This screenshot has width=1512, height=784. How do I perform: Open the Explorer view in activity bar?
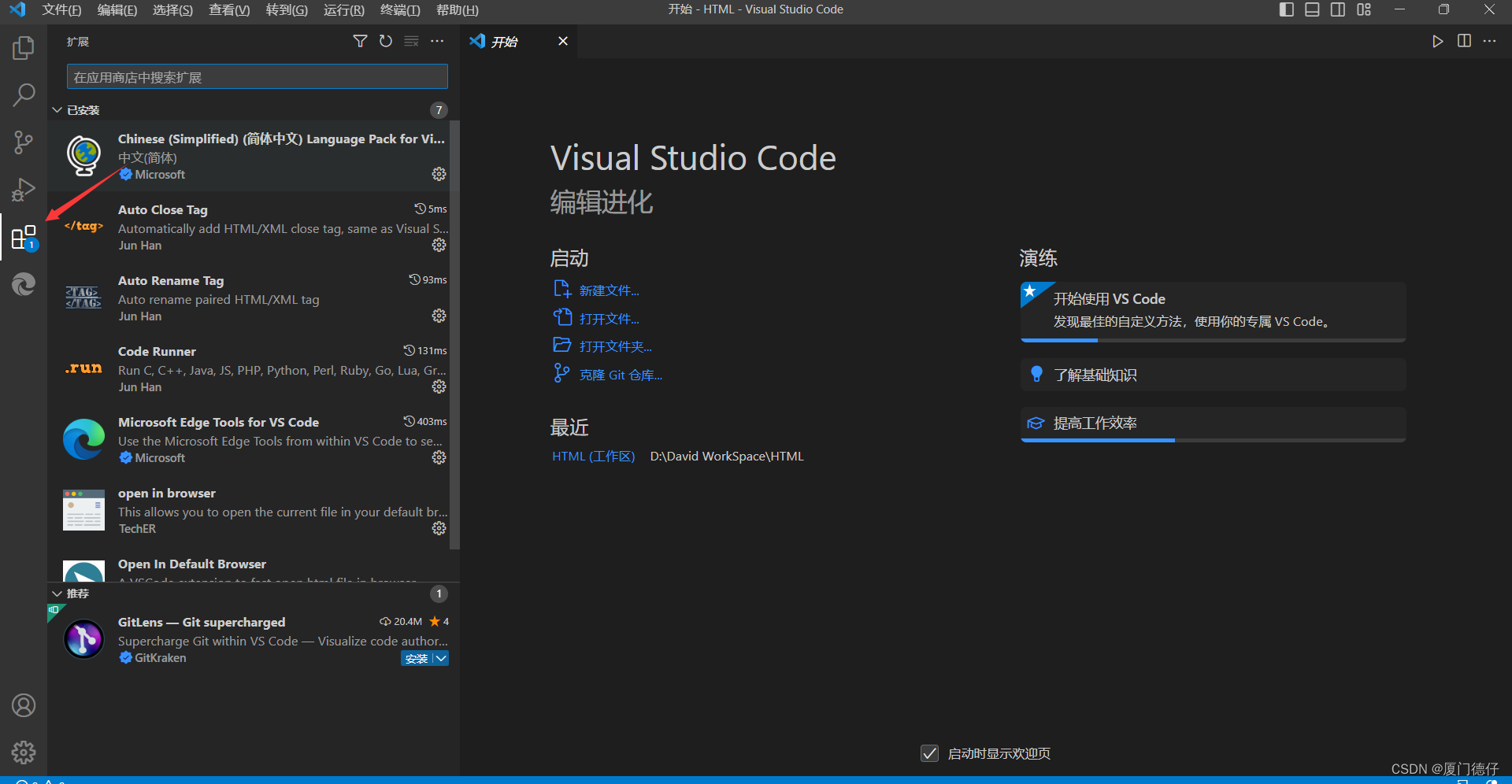click(x=24, y=48)
